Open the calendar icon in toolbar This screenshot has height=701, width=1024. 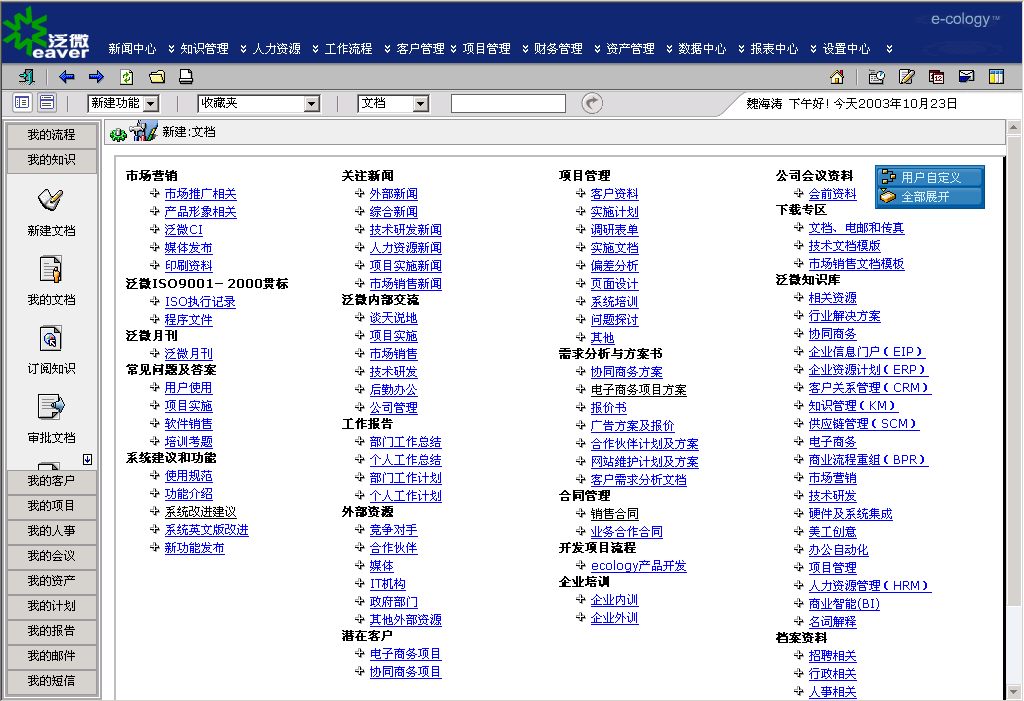click(x=936, y=77)
